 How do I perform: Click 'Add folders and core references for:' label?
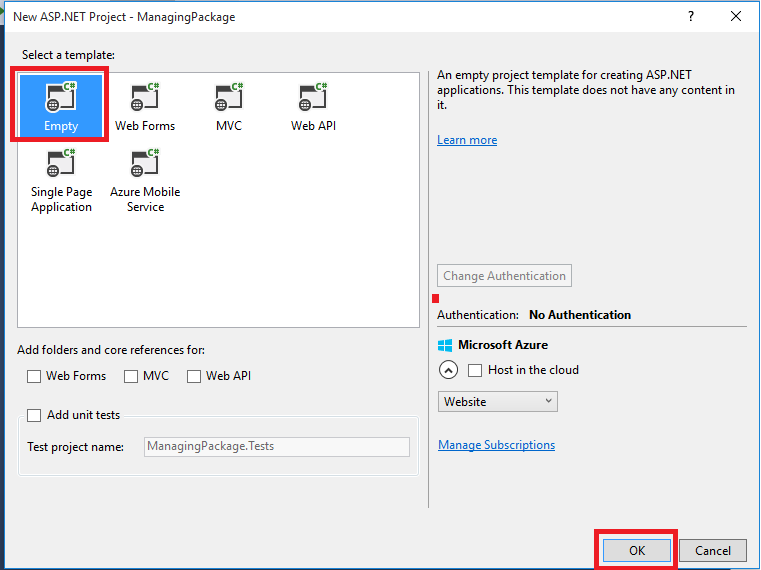111,350
